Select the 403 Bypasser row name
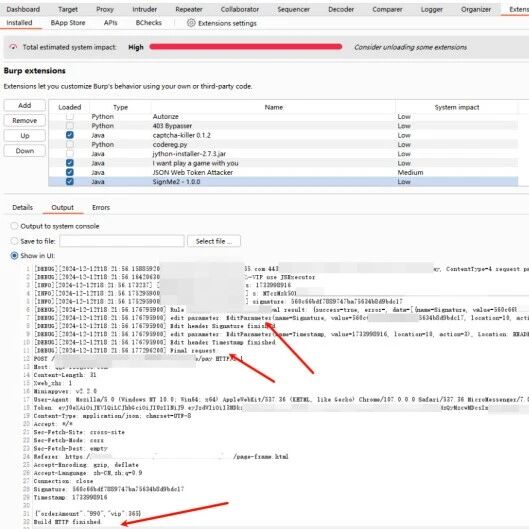This screenshot has width=529, height=529. click(172, 126)
